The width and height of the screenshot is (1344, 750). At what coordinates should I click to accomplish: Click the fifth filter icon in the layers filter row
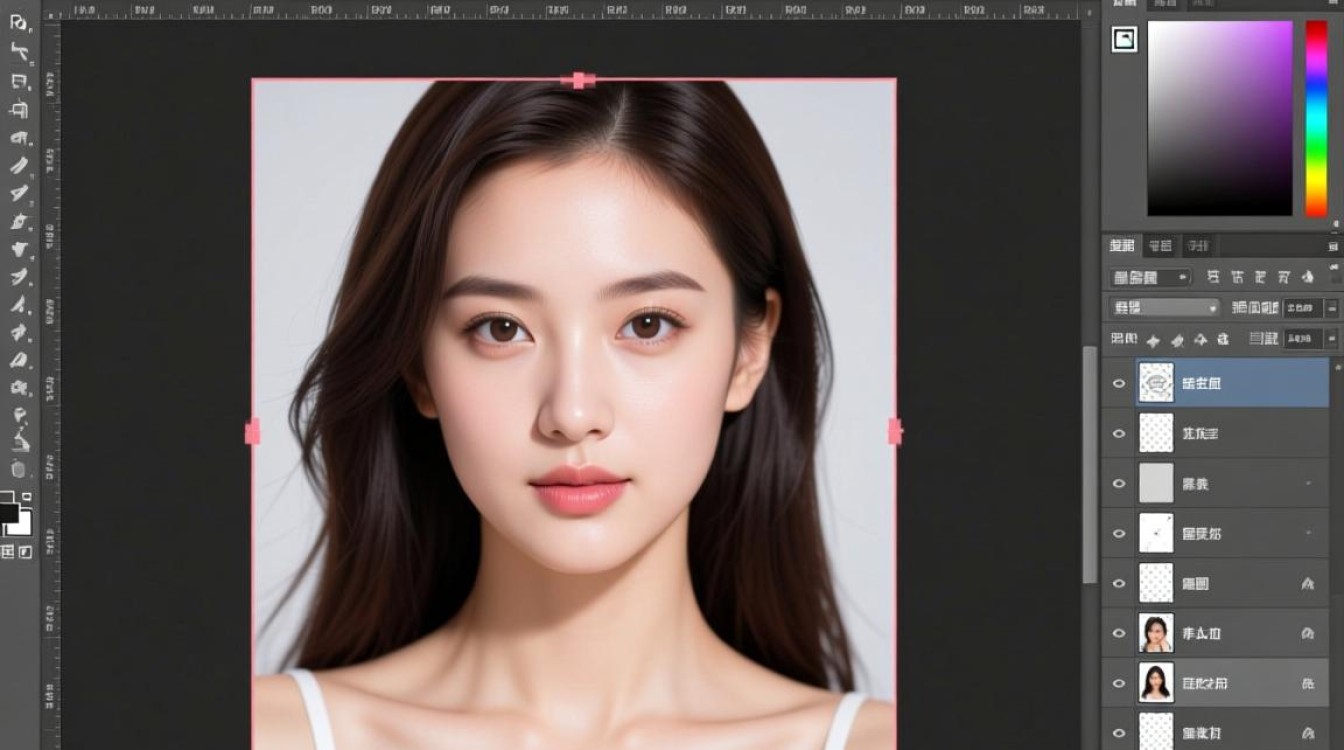coord(1309,277)
